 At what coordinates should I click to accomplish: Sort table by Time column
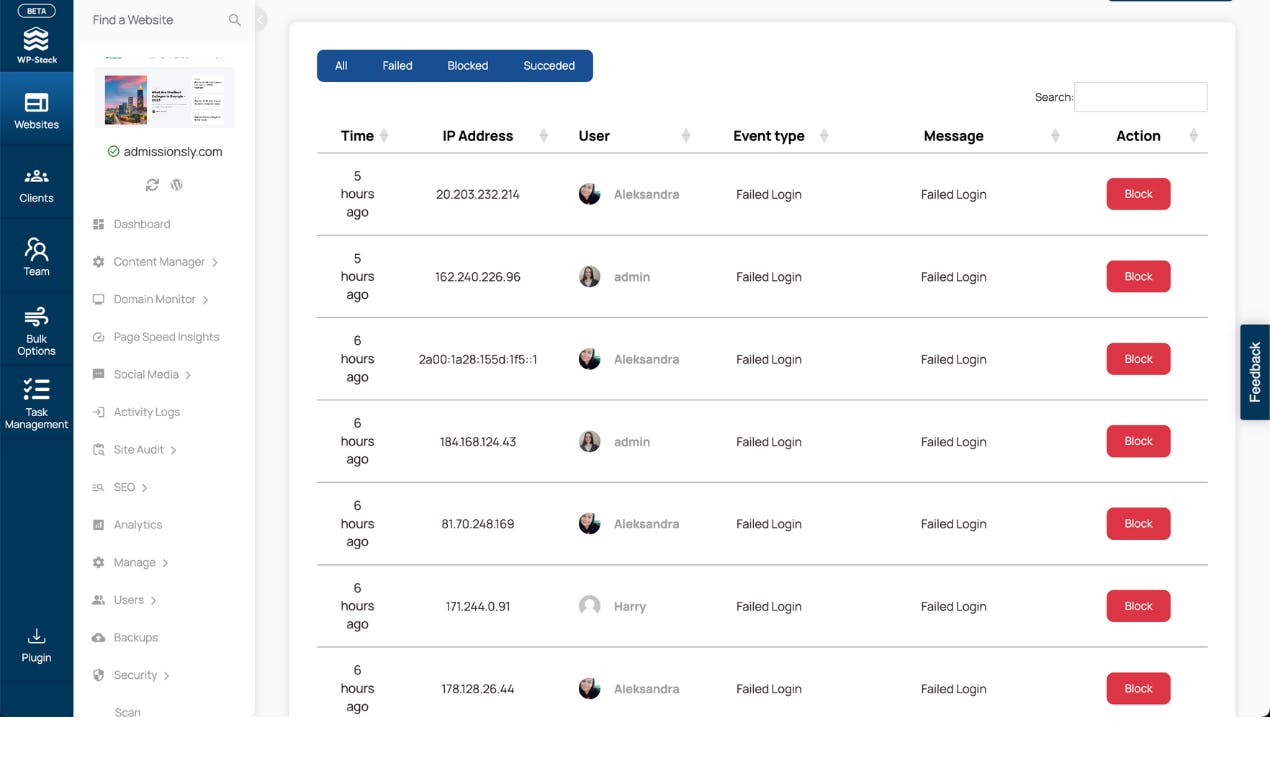(384, 136)
